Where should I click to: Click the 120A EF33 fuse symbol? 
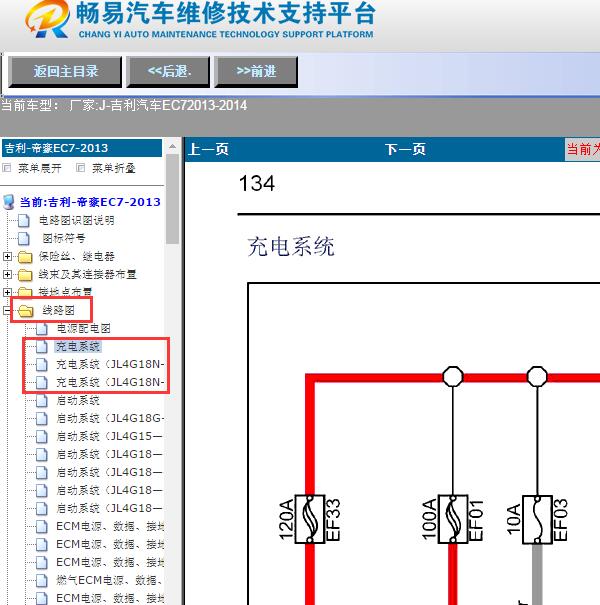(309, 519)
